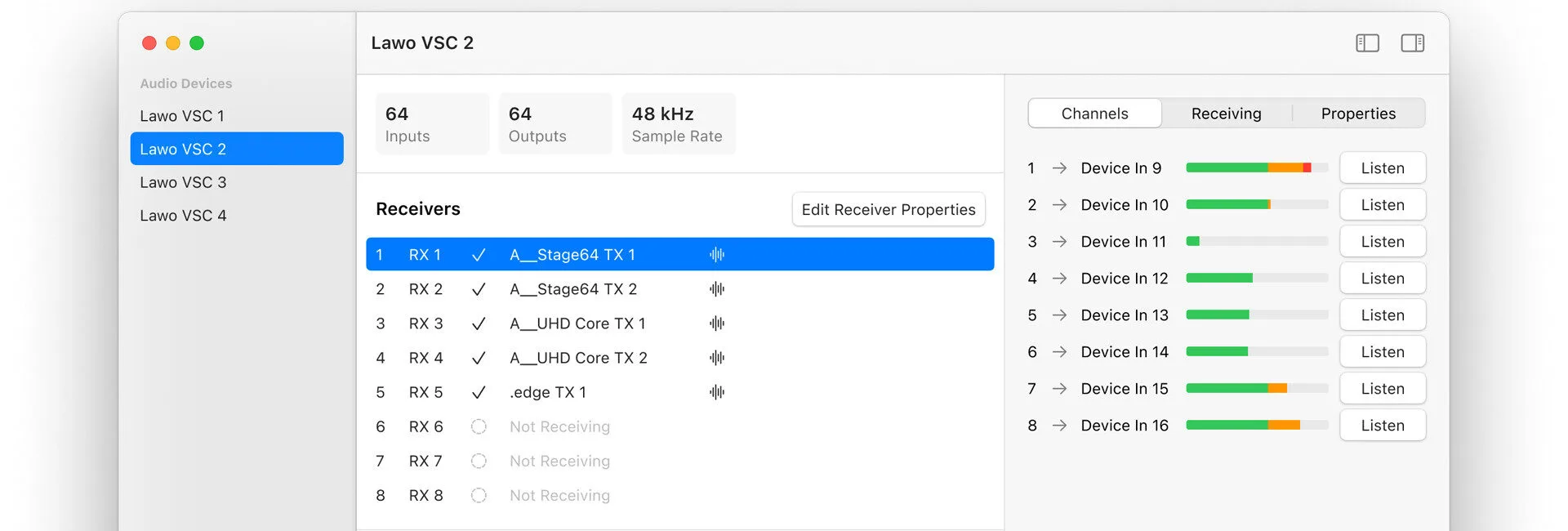Image resolution: width=1568 pixels, height=531 pixels.
Task: Select the Channels tab
Action: (1094, 114)
